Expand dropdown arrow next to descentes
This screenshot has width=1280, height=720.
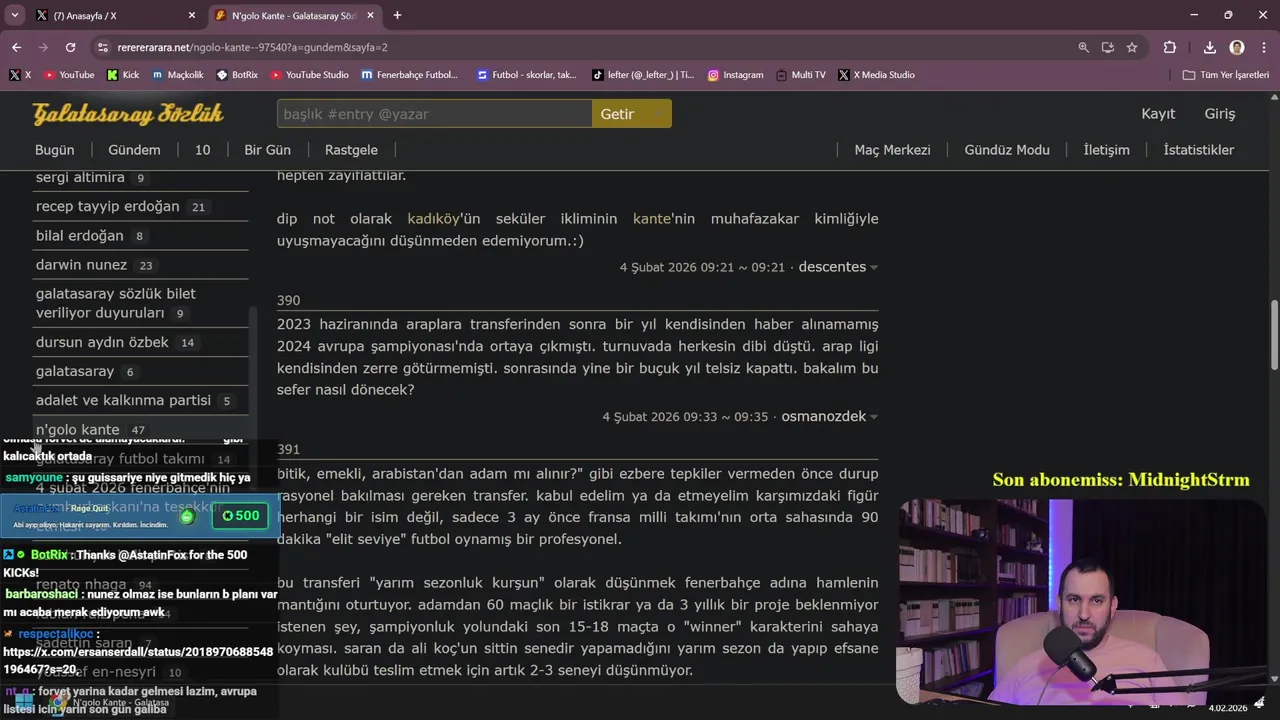point(874,268)
